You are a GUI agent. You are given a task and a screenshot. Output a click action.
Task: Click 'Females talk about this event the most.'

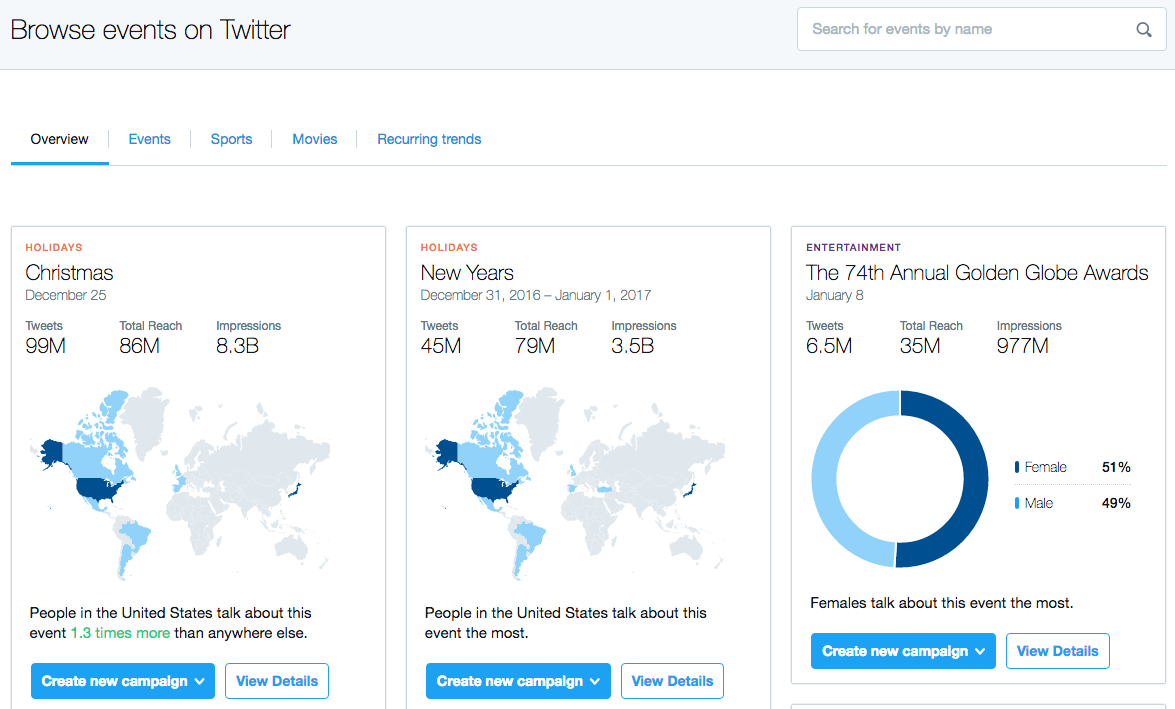coord(941,603)
